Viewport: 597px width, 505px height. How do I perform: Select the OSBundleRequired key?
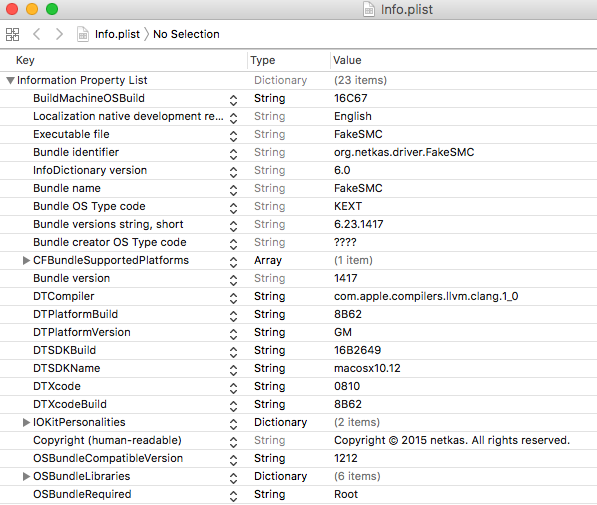pyautogui.click(x=82, y=494)
